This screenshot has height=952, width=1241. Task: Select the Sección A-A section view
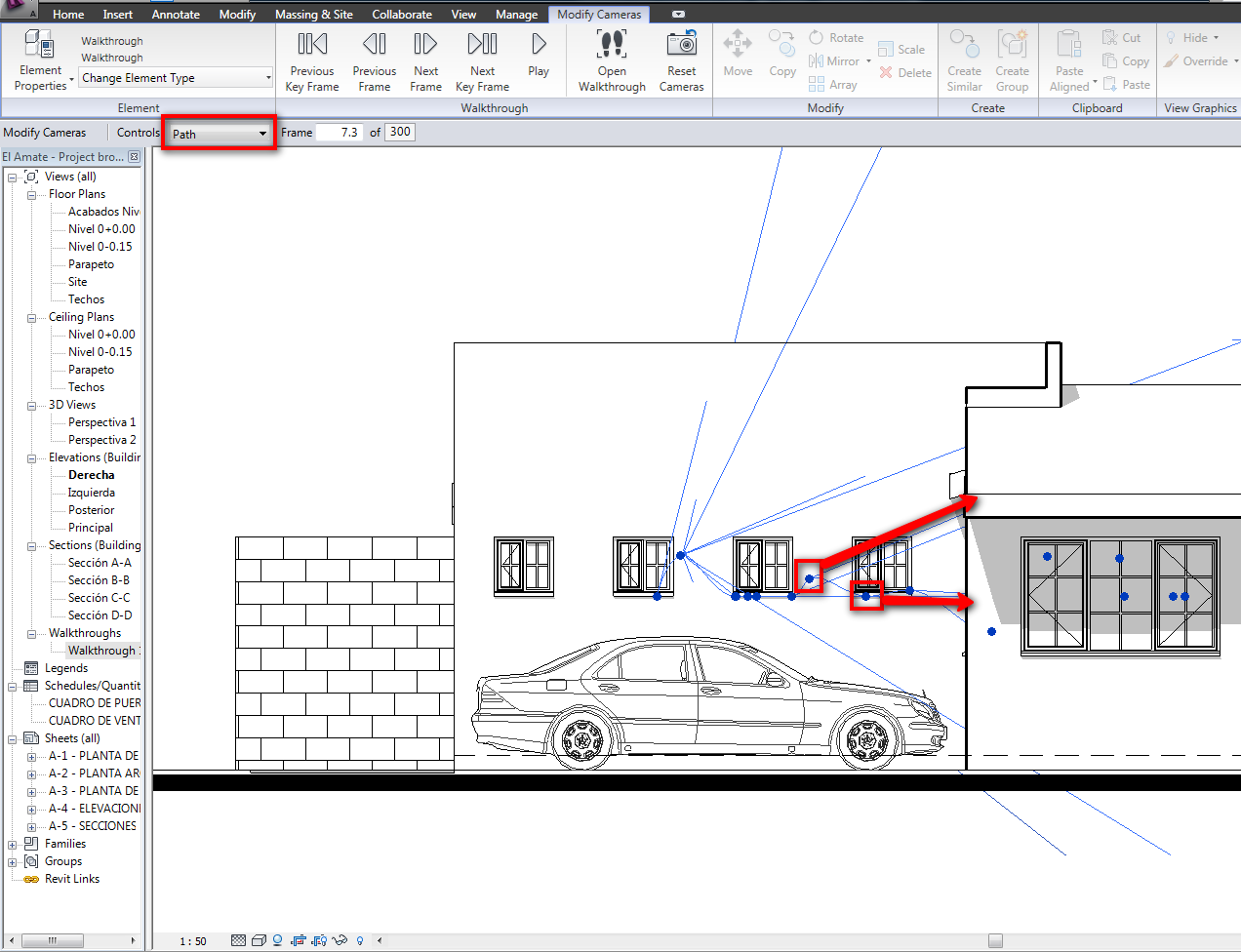[x=100, y=563]
